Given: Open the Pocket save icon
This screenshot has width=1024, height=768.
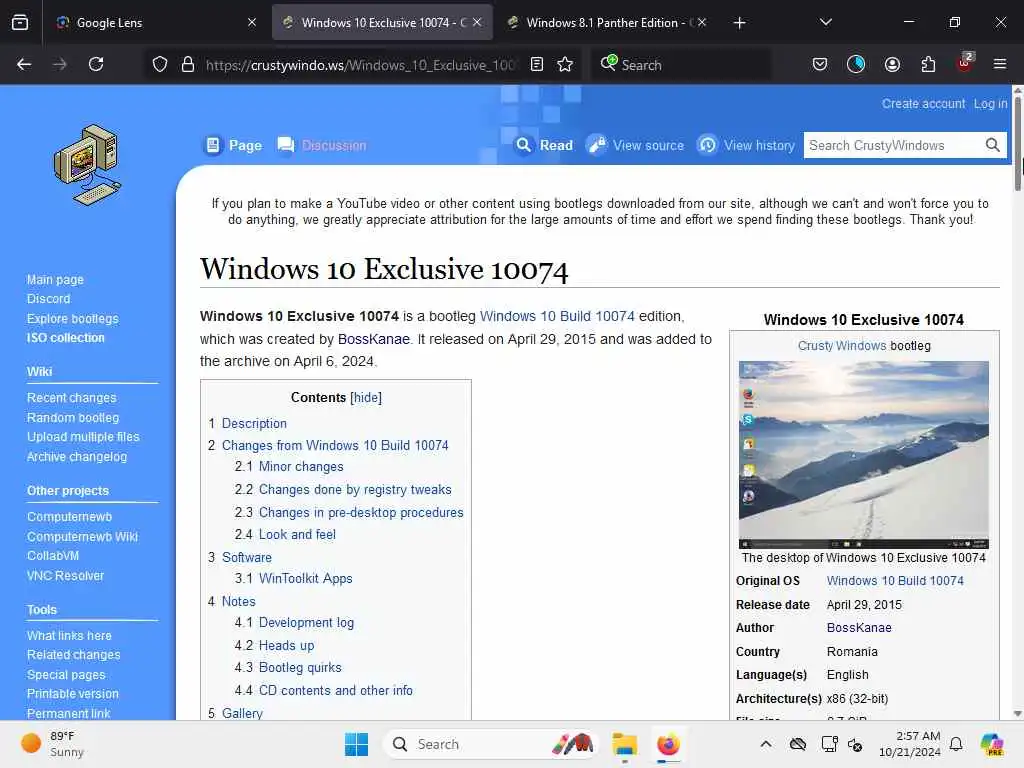Looking at the screenshot, I should click(820, 64).
